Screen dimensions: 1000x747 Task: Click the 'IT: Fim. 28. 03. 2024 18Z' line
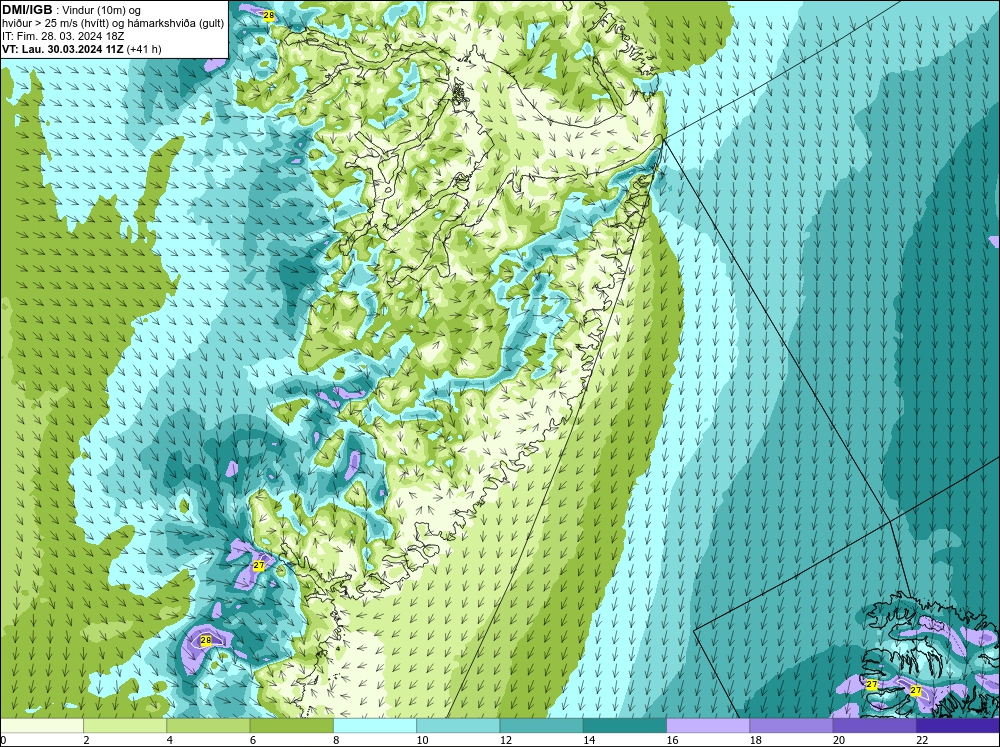point(62,36)
